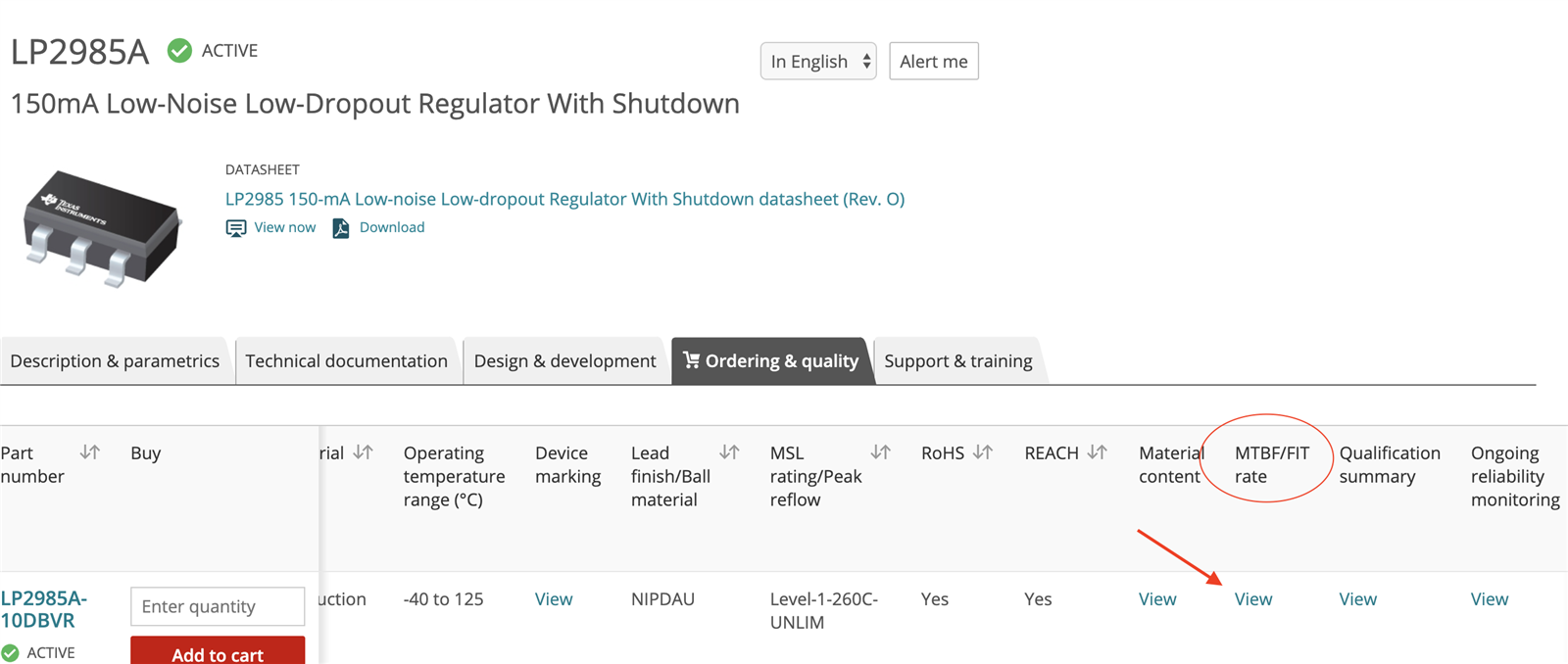Sort the RoHS column arrows

pyautogui.click(x=983, y=452)
